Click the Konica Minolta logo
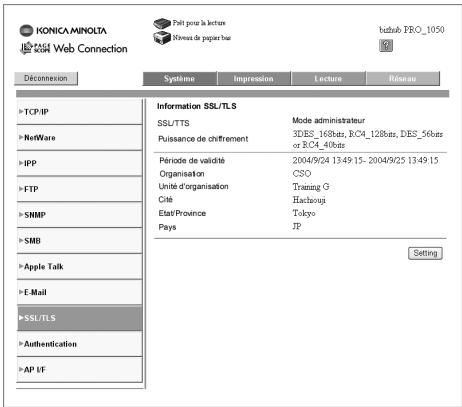 (x=63, y=30)
